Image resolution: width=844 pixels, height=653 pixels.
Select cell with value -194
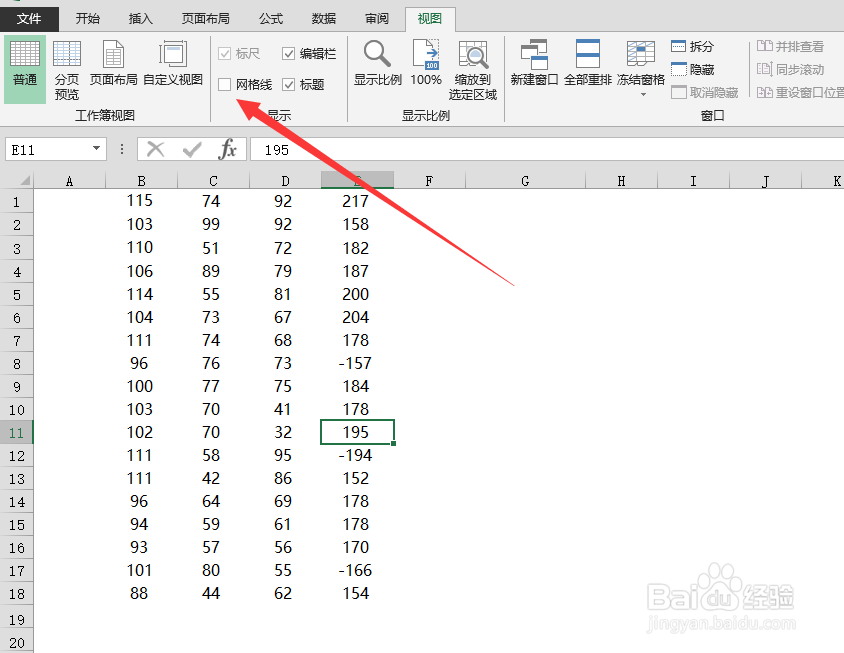357,455
